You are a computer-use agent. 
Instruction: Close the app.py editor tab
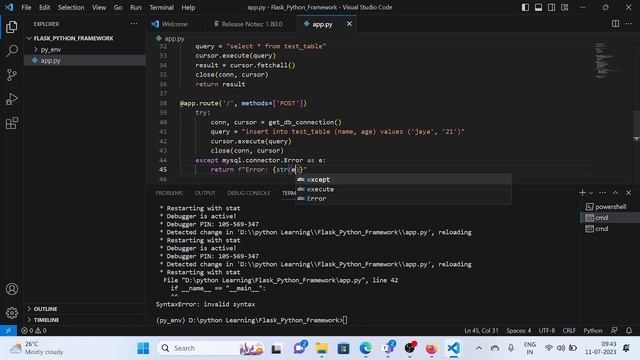[x=349, y=24]
